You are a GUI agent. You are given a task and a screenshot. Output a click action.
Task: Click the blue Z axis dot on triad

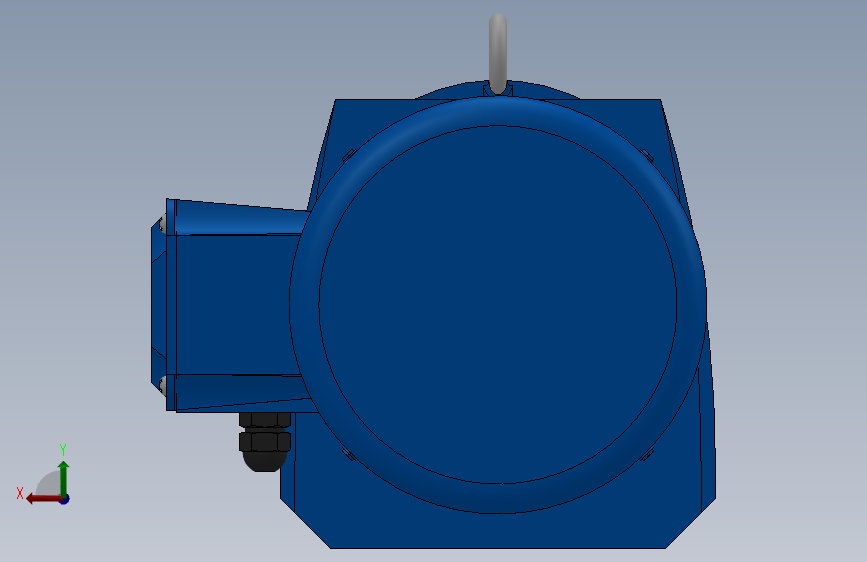tap(65, 499)
